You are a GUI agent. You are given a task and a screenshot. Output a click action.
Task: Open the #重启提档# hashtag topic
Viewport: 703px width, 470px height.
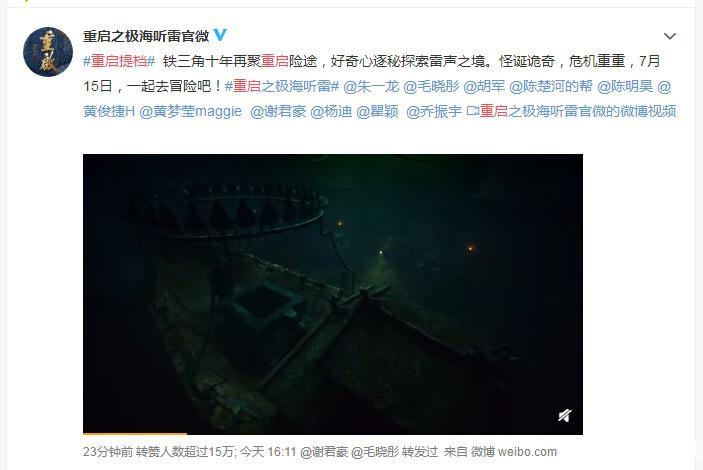point(119,61)
